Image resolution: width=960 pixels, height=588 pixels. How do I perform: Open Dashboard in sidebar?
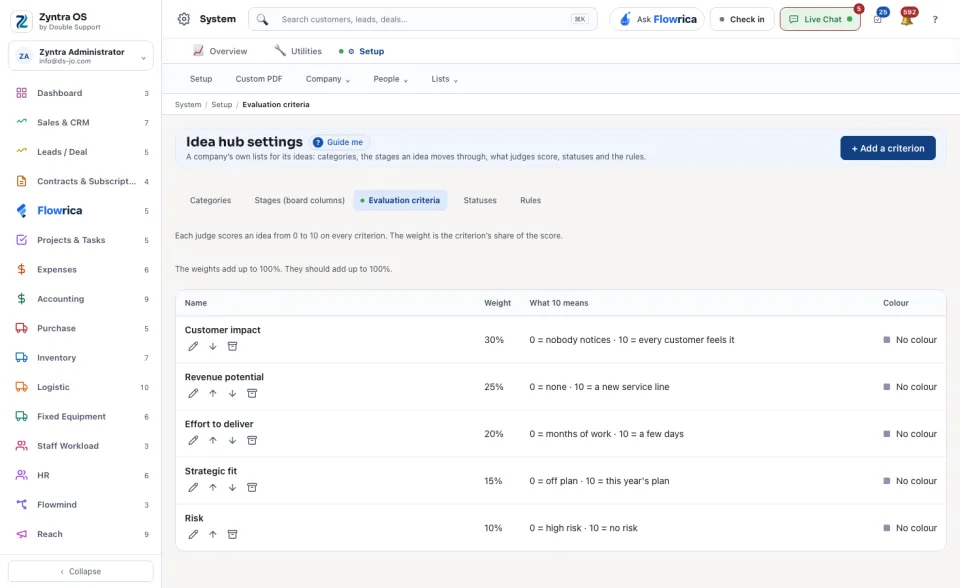click(81, 93)
